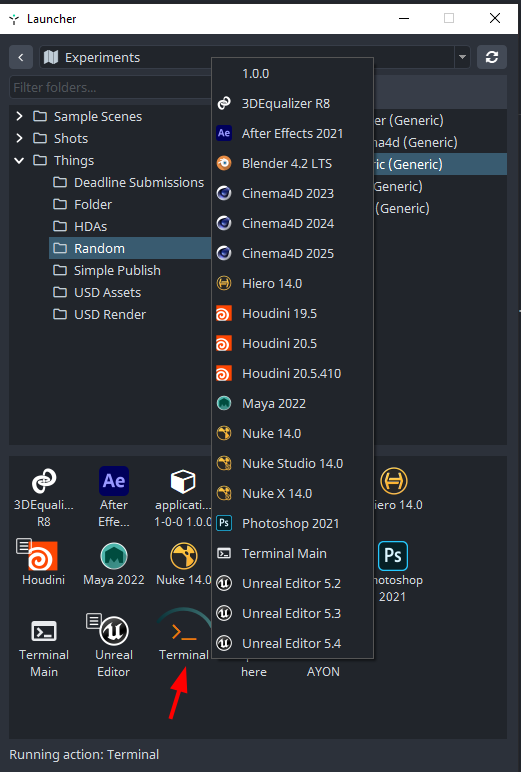
Task: Select the USD Assets folder
Action: [x=130, y=292]
